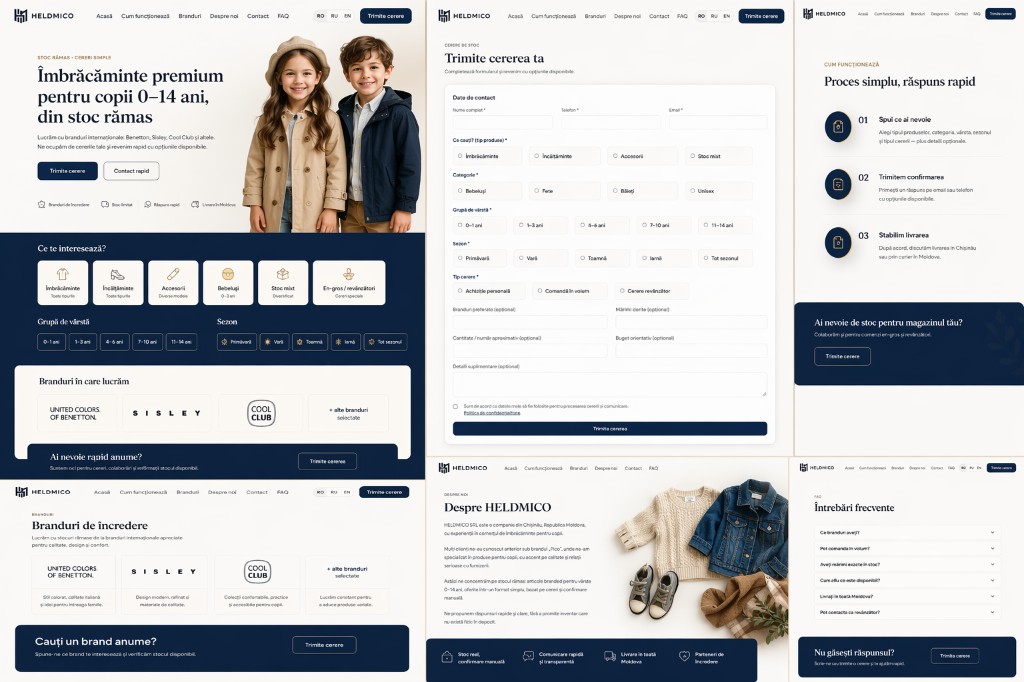Open the Politica de confidențialitate link
The width and height of the screenshot is (1024, 682).
(492, 413)
